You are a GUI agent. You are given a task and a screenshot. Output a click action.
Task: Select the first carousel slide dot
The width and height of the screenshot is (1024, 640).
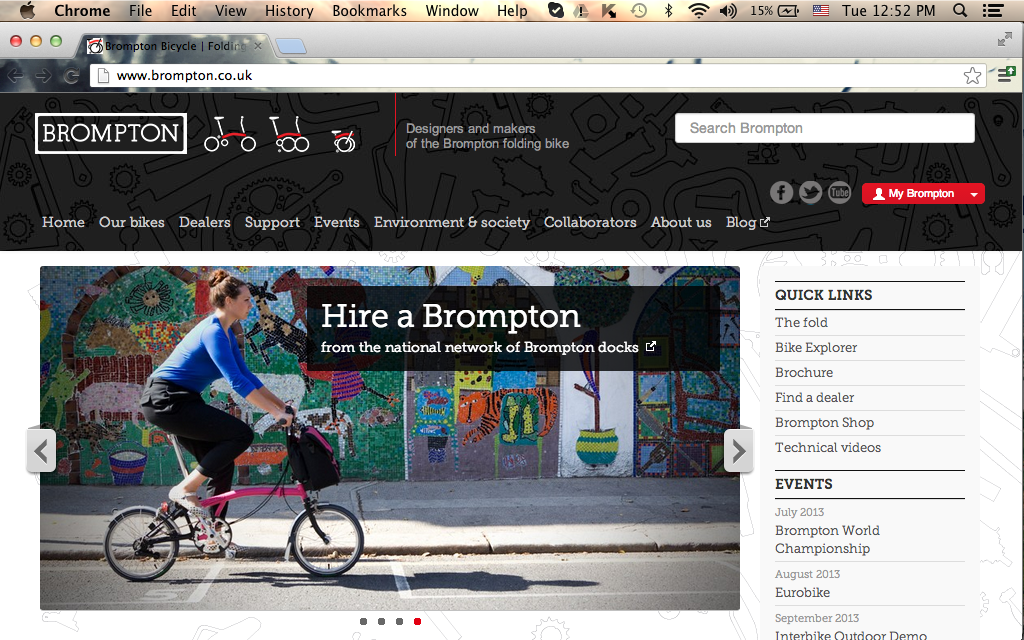point(364,622)
